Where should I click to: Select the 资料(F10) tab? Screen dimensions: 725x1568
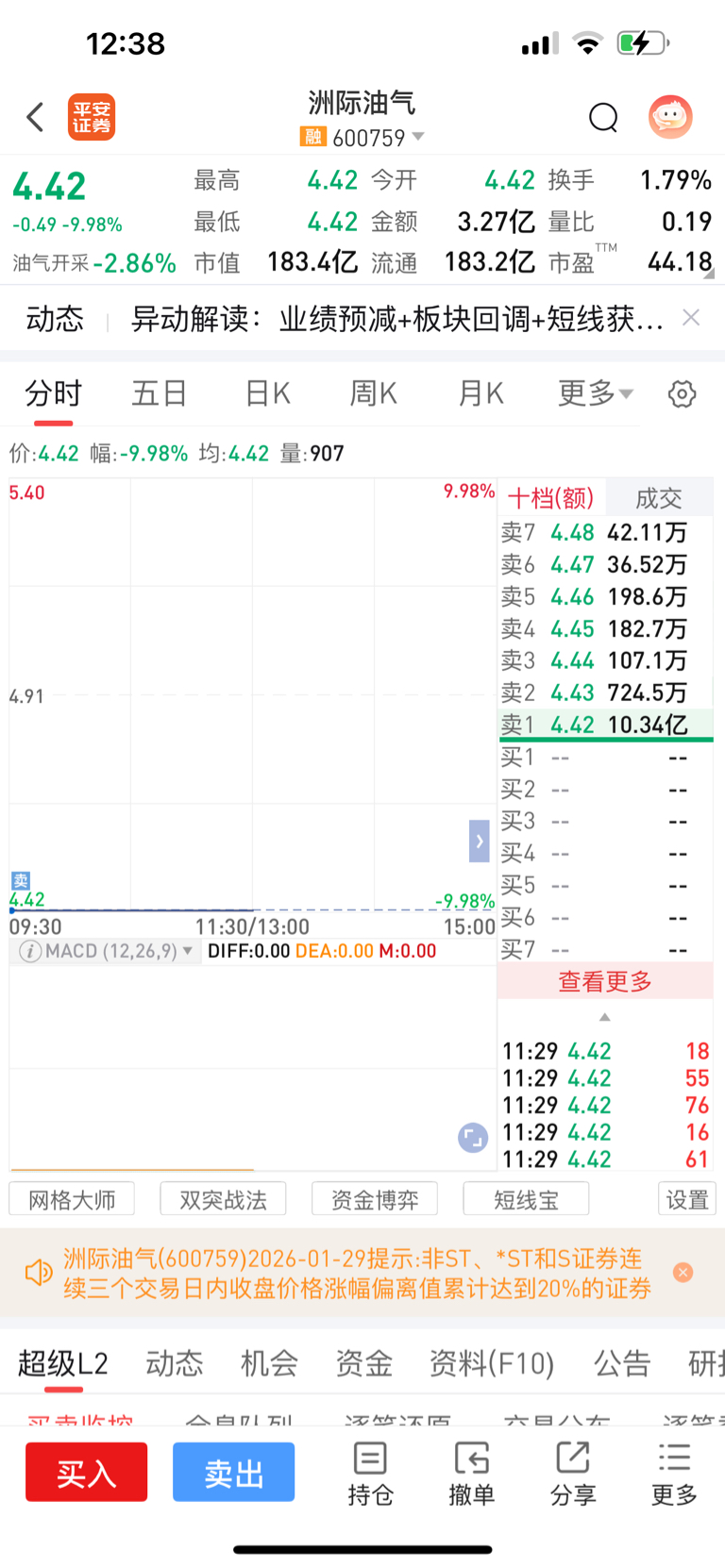492,1363
